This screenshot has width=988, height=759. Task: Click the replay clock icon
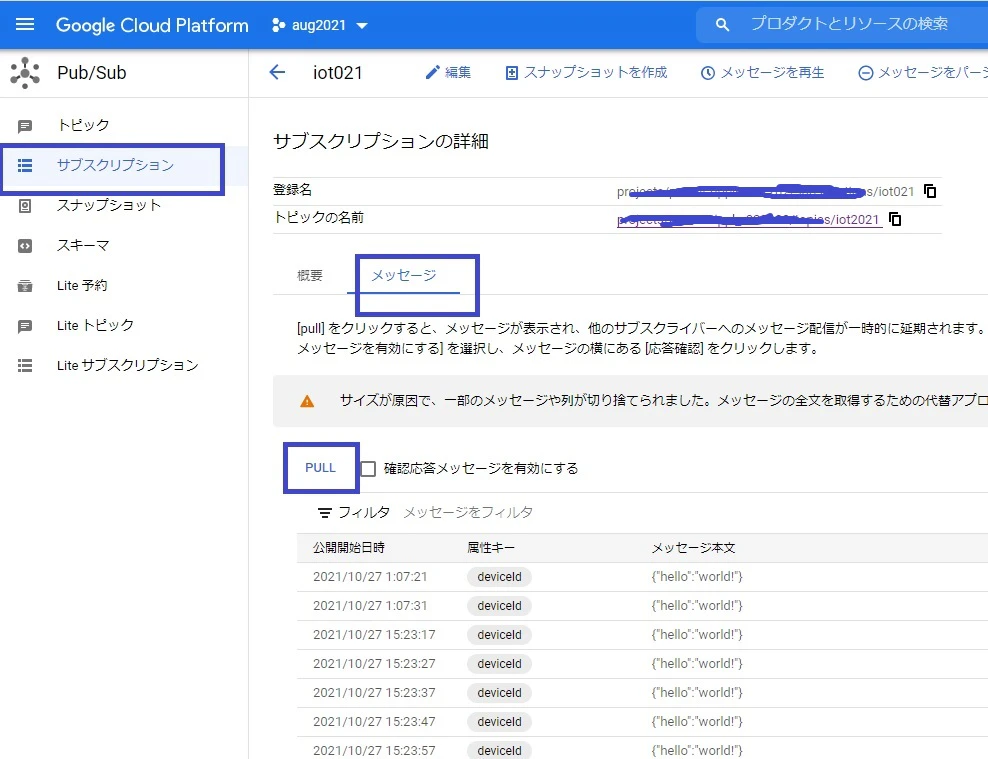tap(708, 73)
